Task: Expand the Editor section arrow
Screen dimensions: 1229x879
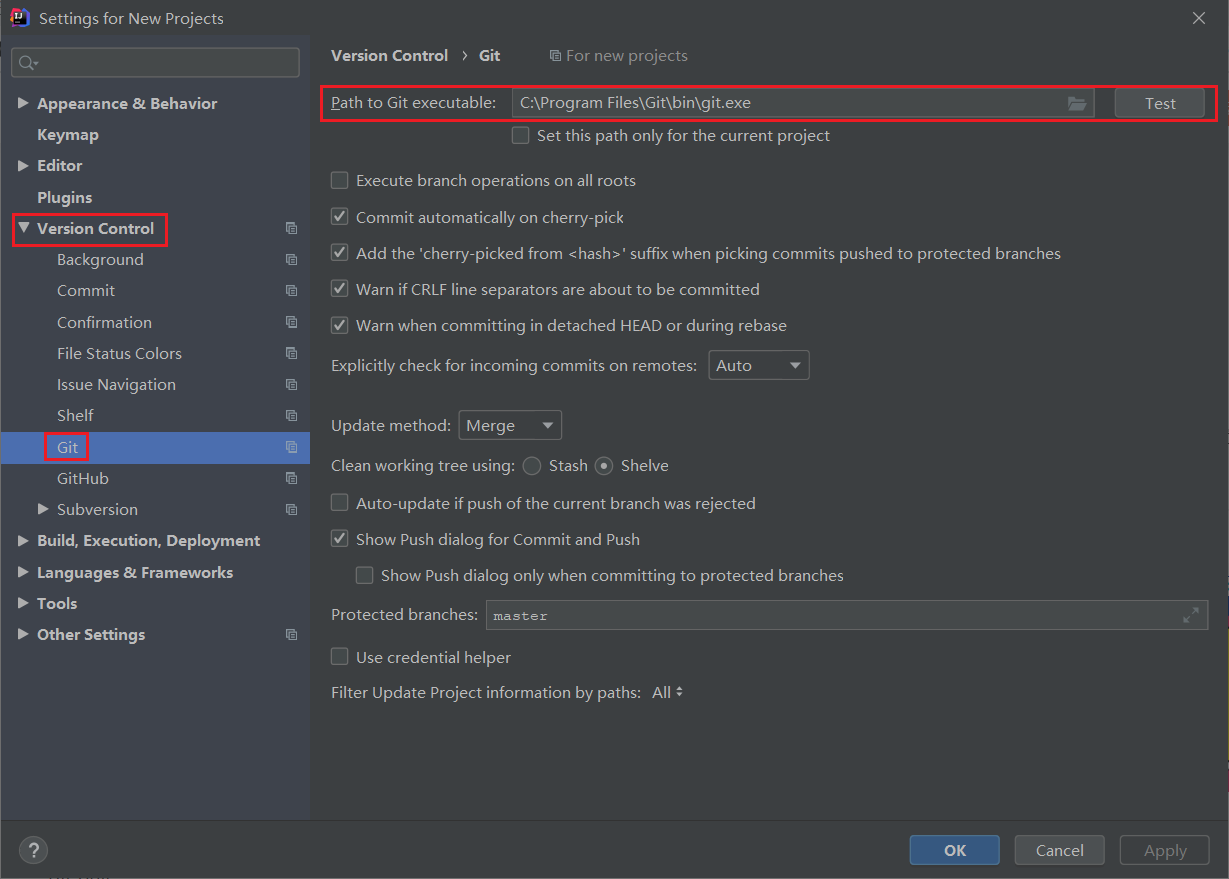Action: (x=23, y=165)
